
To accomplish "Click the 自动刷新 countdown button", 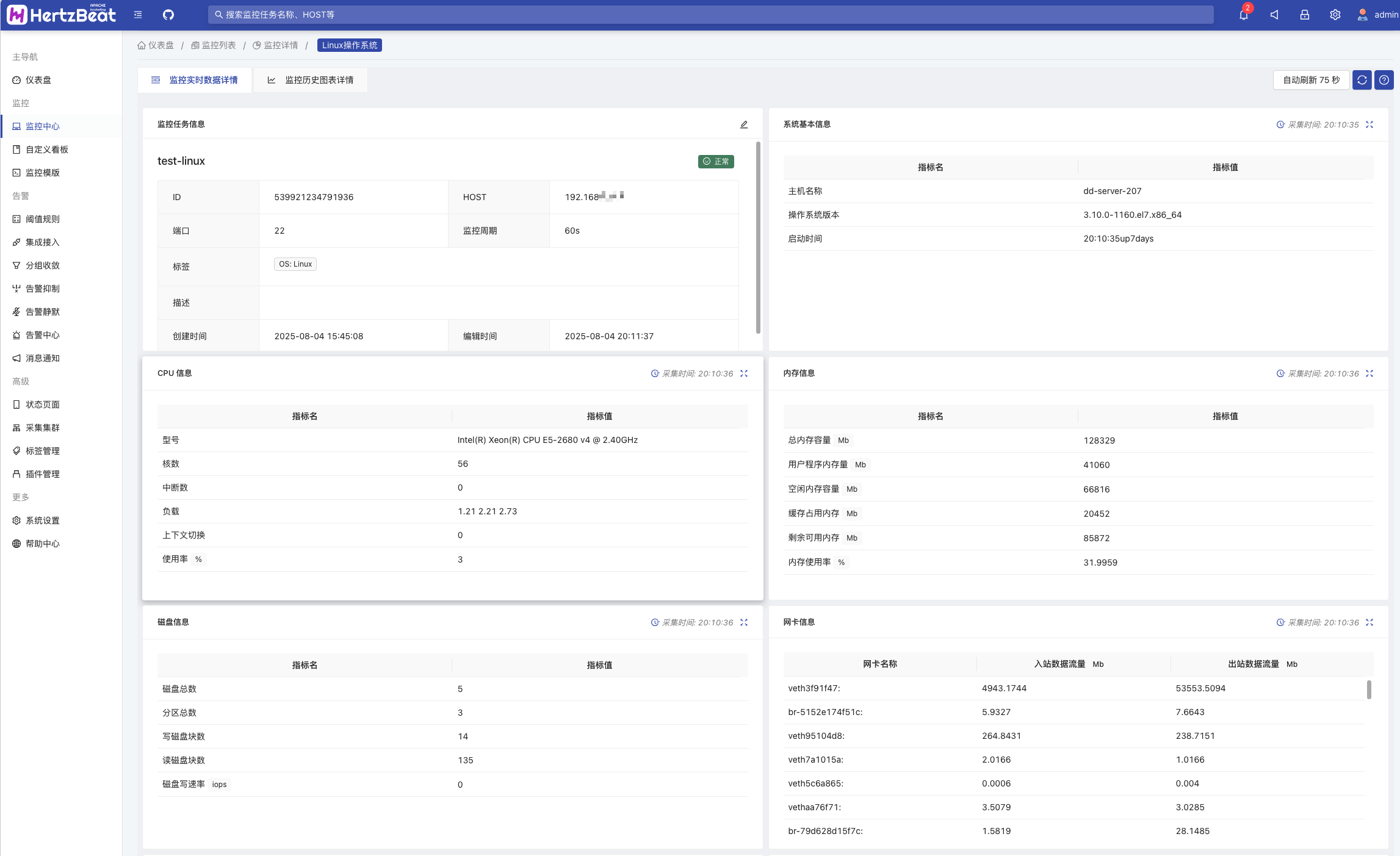I will click(1311, 80).
